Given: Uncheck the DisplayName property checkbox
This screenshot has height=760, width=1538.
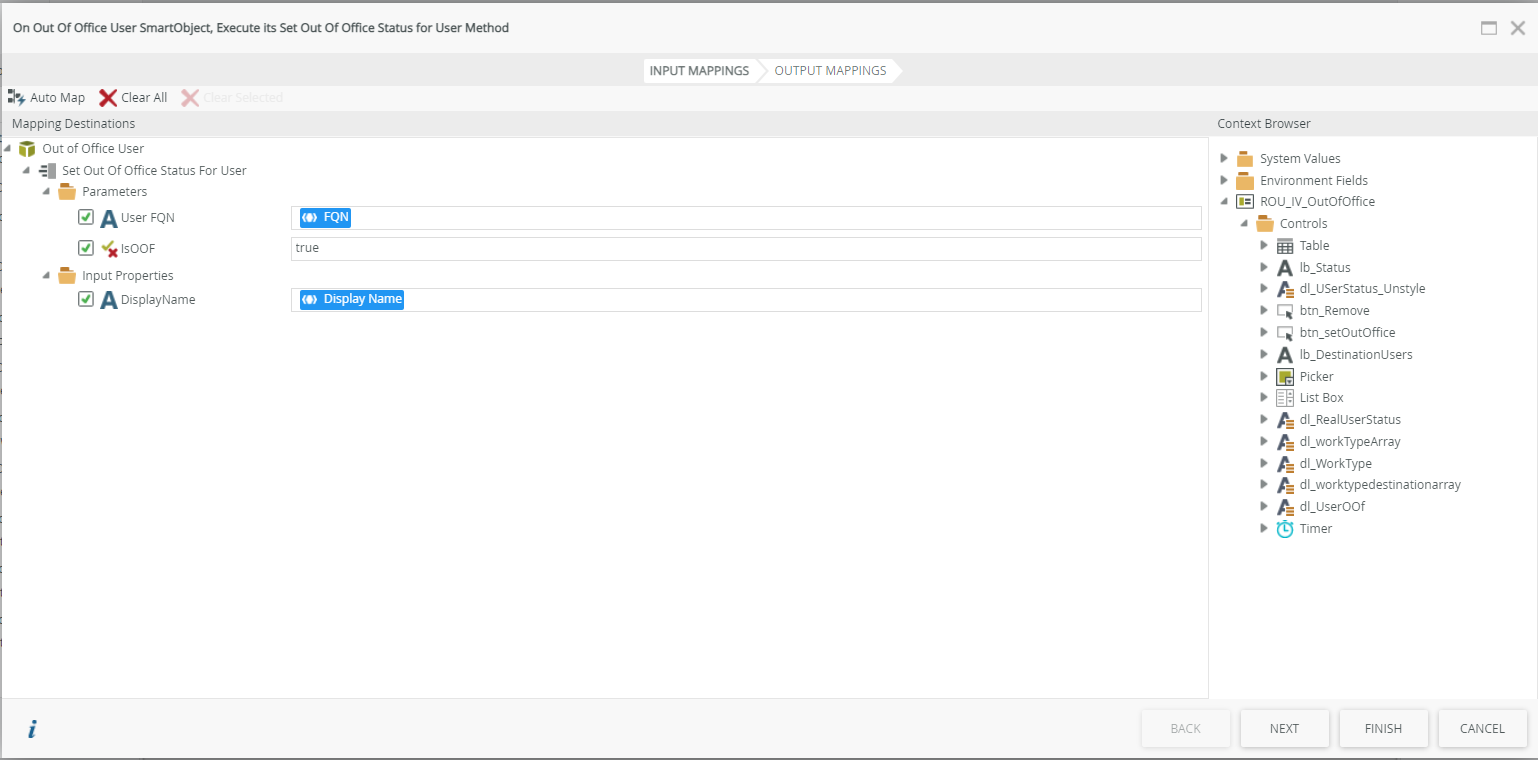Looking at the screenshot, I should (86, 299).
